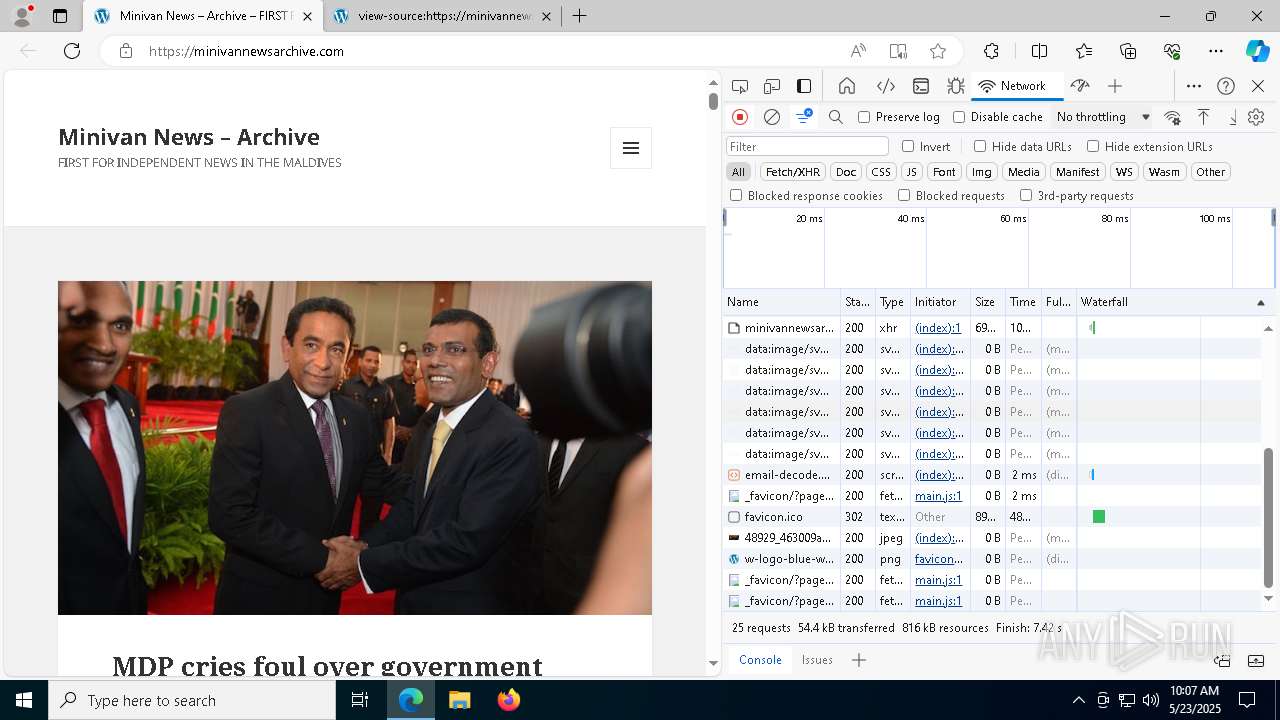Filter requests by JS
Screen dimensions: 1280x720
tap(911, 172)
